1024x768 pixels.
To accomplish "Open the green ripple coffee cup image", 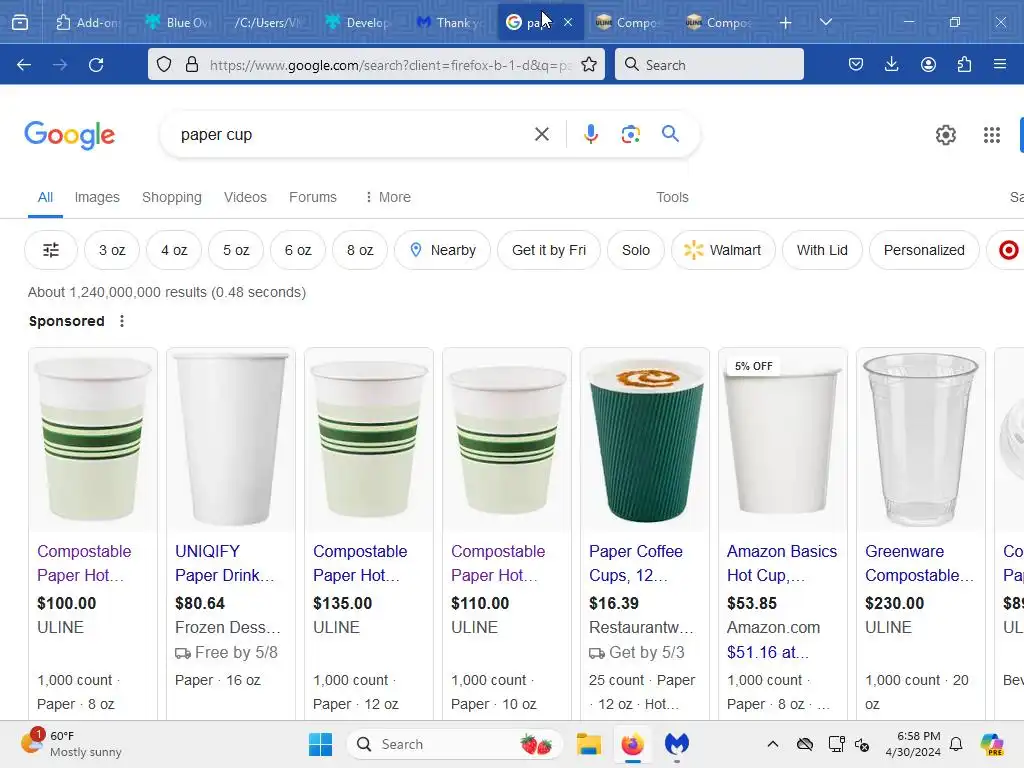I will click(645, 440).
